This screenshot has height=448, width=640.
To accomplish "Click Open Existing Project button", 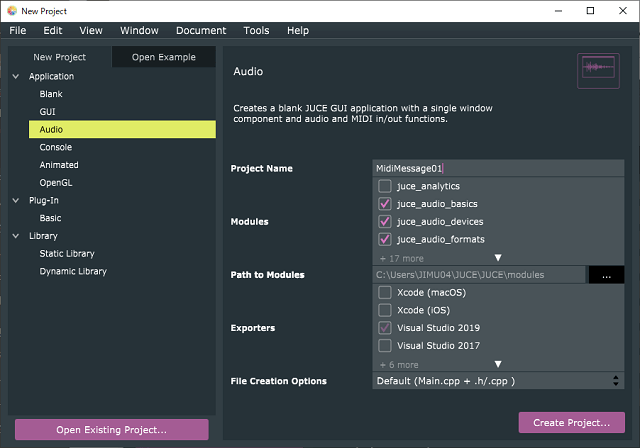I will (x=111, y=429).
